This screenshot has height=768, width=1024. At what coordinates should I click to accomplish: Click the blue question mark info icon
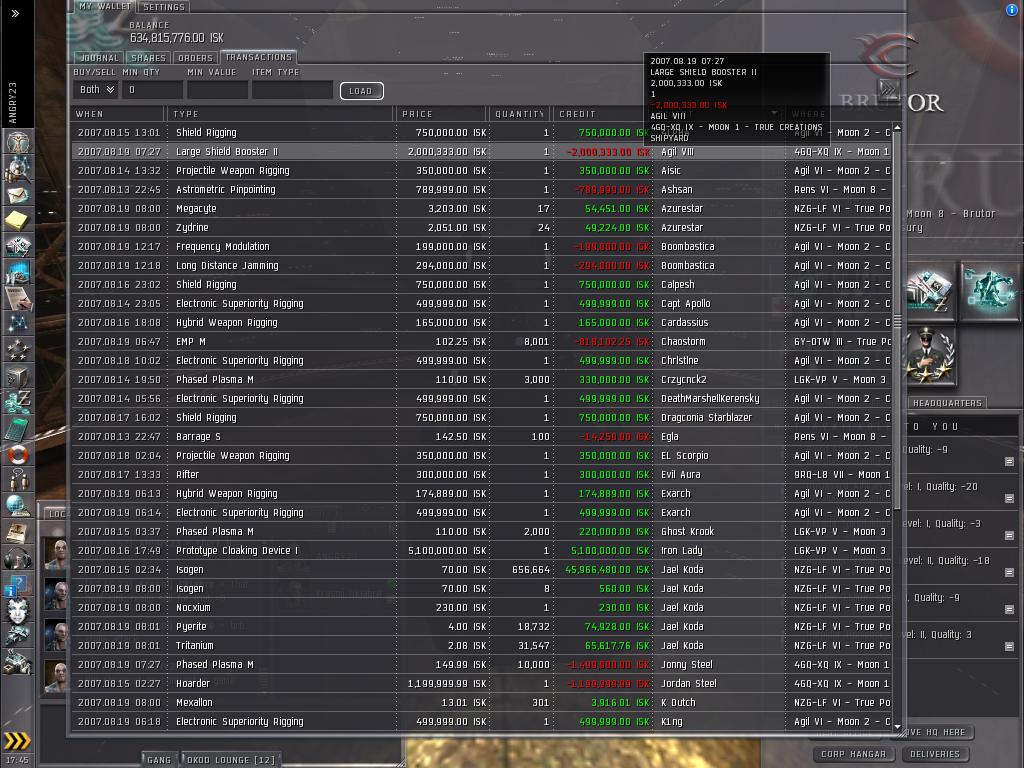point(17,584)
